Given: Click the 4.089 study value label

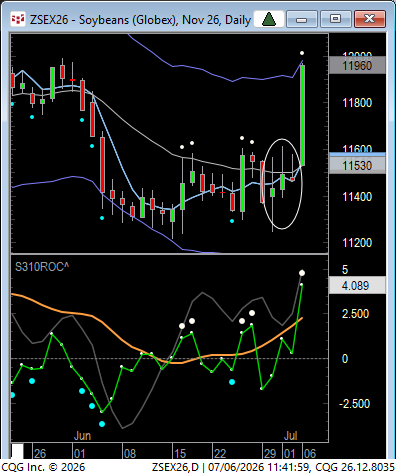Looking at the screenshot, I should pos(357,286).
